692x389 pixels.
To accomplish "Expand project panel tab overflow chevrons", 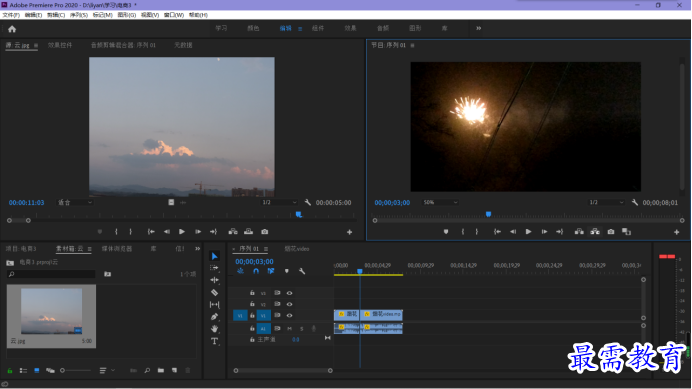I will pyautogui.click(x=197, y=249).
